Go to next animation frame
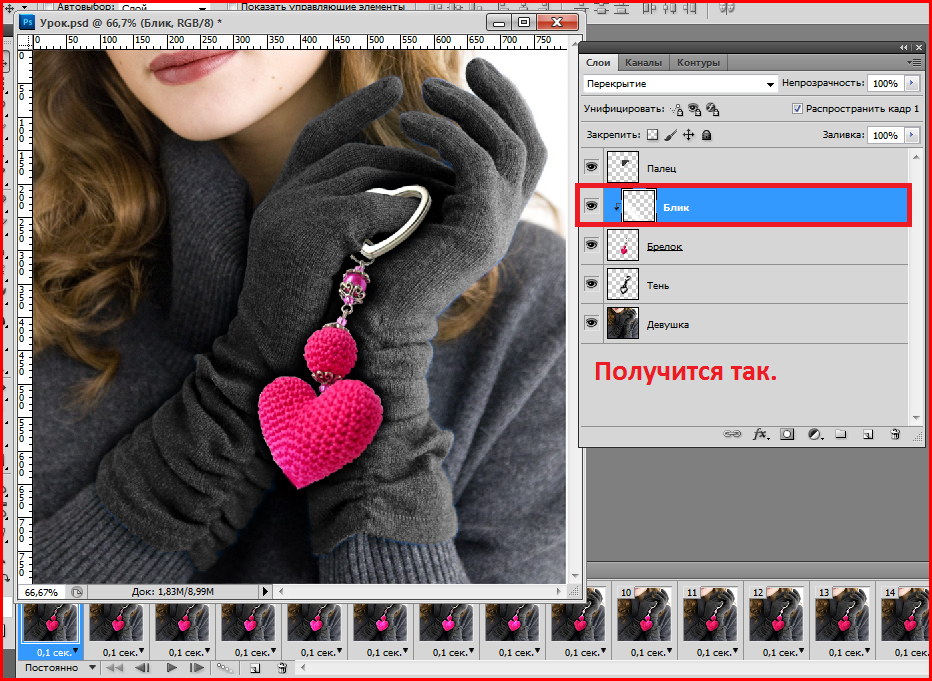Image resolution: width=932 pixels, height=681 pixels. [197, 668]
